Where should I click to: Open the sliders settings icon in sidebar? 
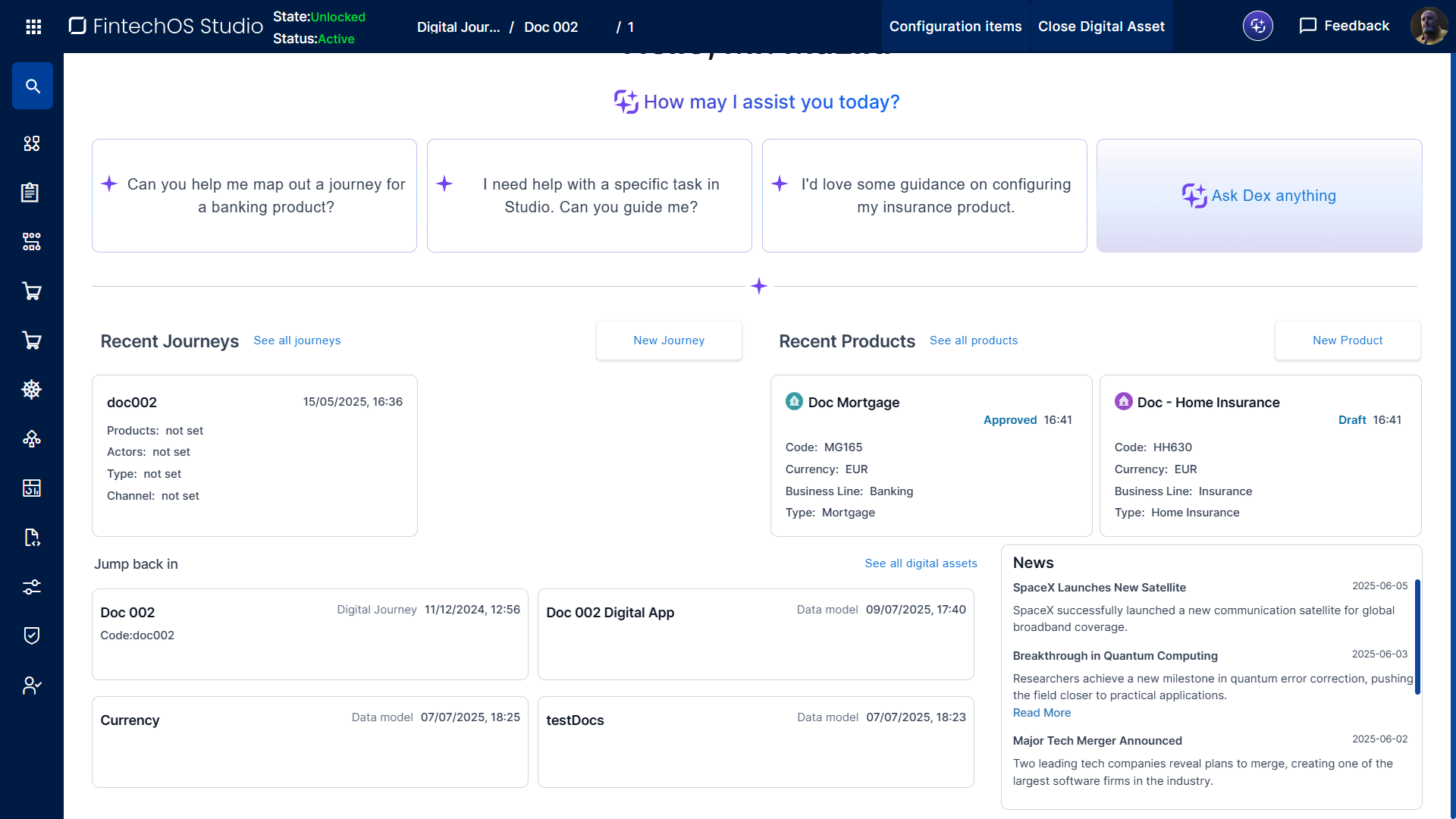pos(31,586)
